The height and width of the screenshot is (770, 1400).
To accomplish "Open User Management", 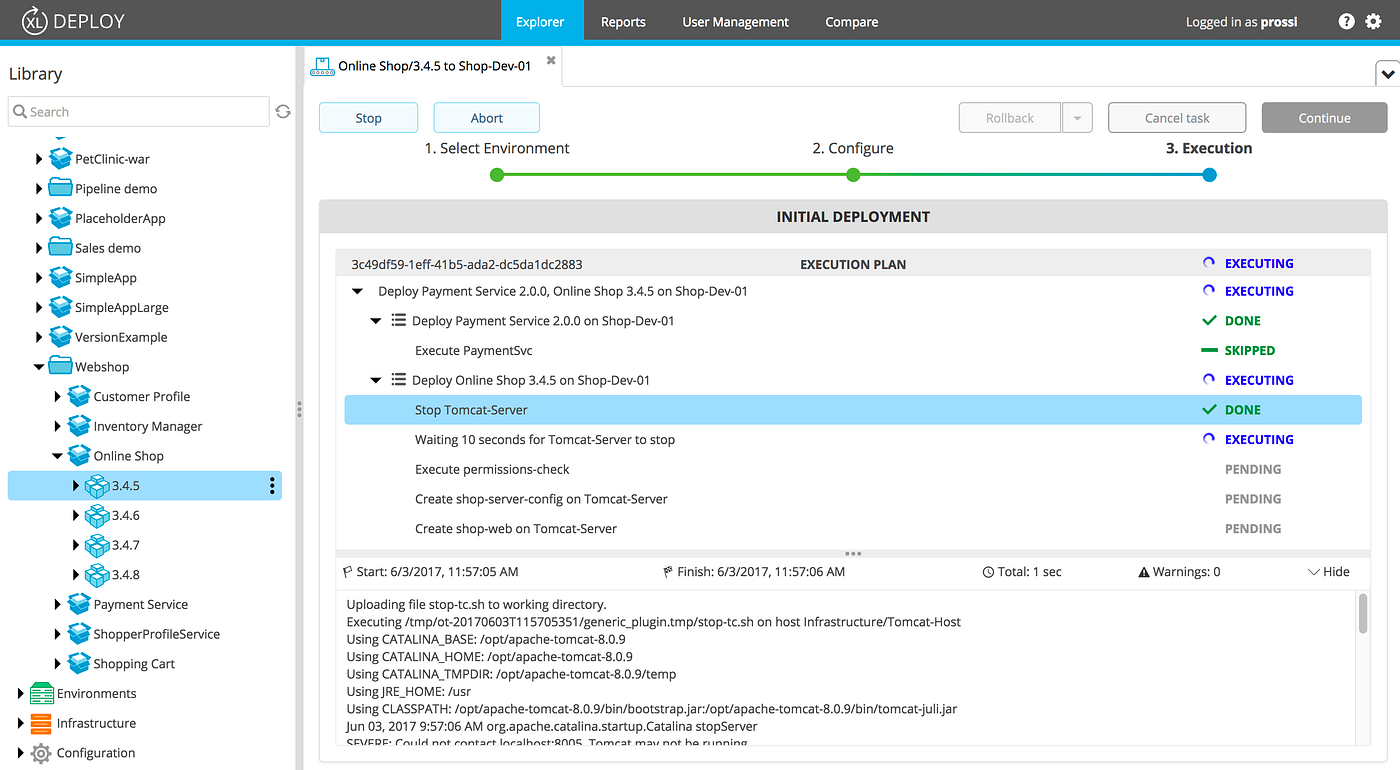I will click(735, 20).
